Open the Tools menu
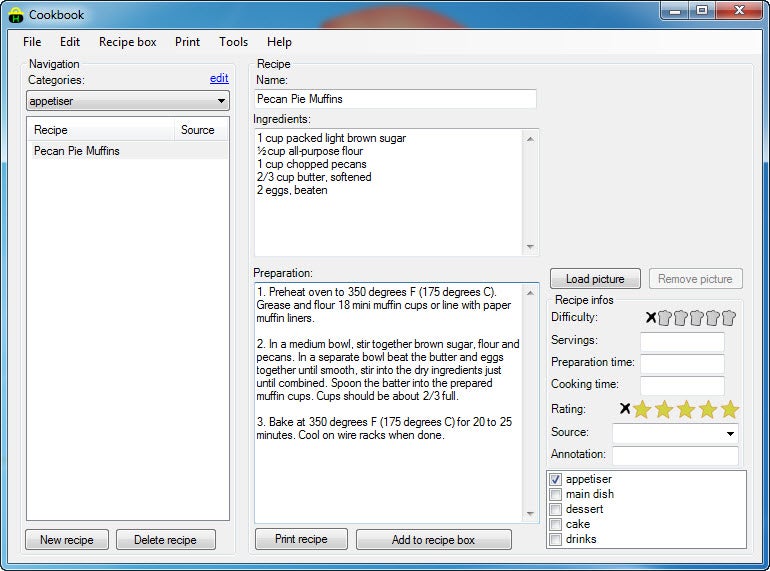This screenshot has height=571, width=770. (233, 42)
